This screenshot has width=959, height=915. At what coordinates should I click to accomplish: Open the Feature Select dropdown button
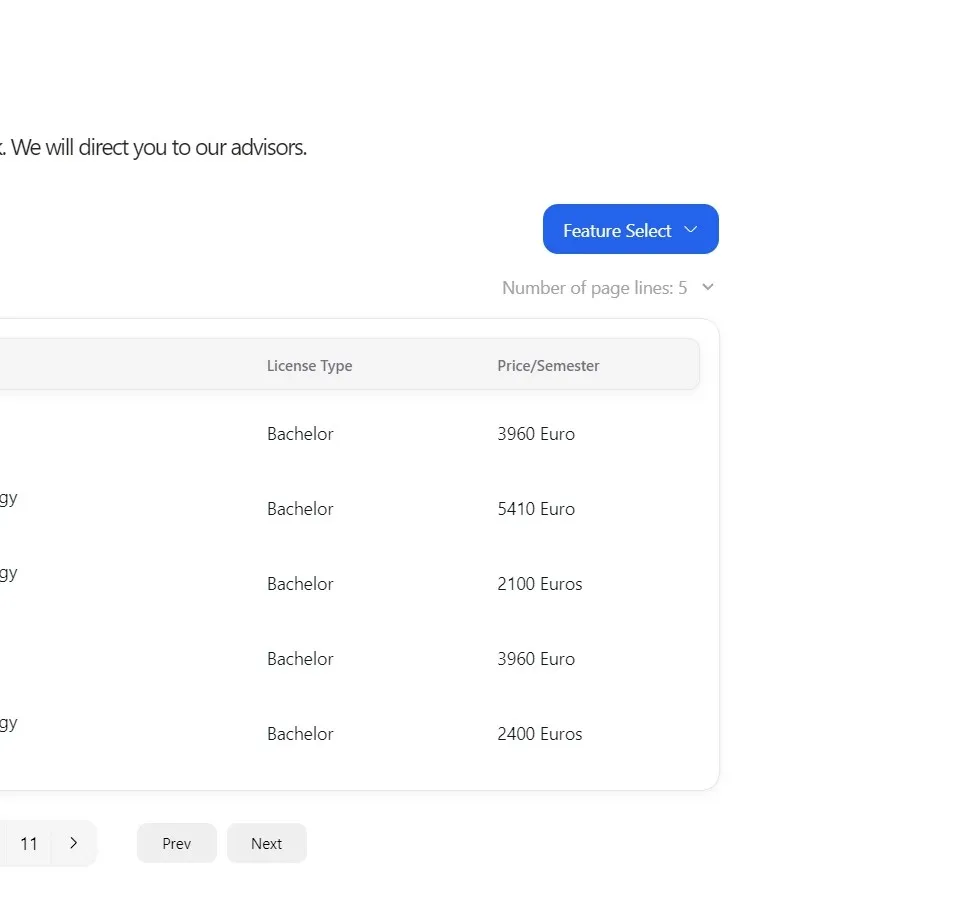pos(629,230)
